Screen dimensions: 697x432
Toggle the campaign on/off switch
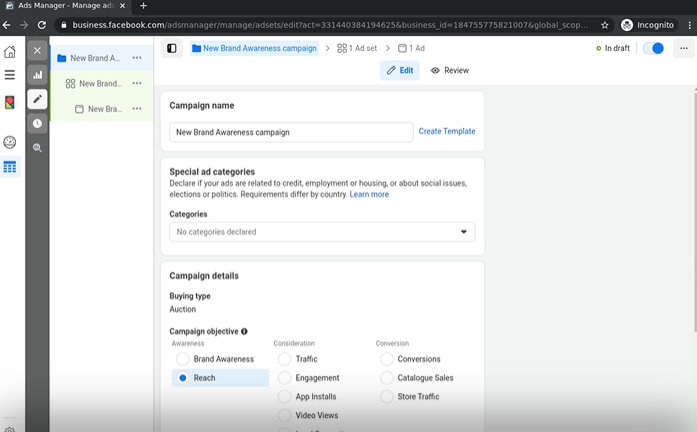pyautogui.click(x=654, y=48)
